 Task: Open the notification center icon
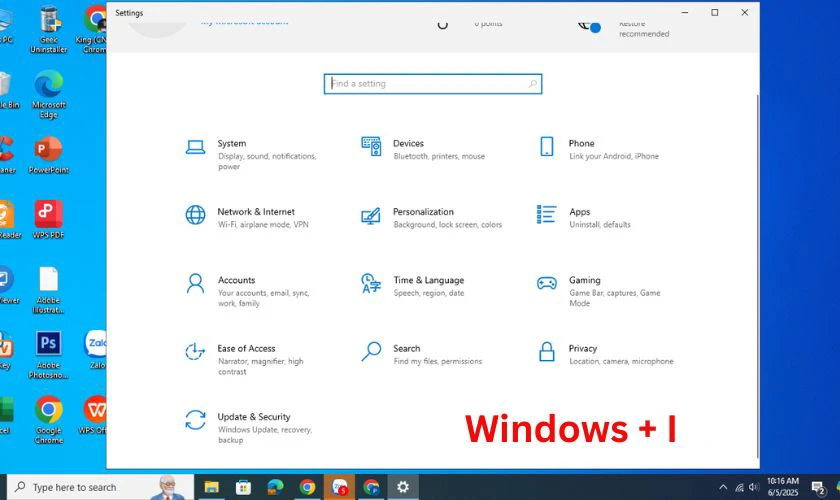[818, 488]
